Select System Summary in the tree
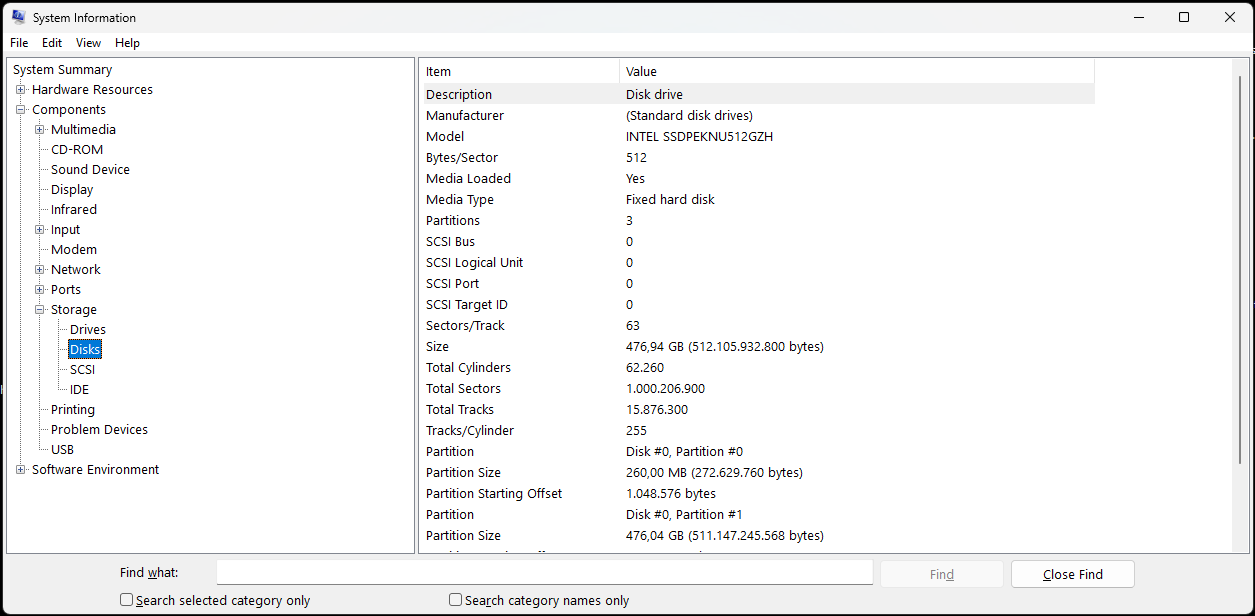 [62, 69]
